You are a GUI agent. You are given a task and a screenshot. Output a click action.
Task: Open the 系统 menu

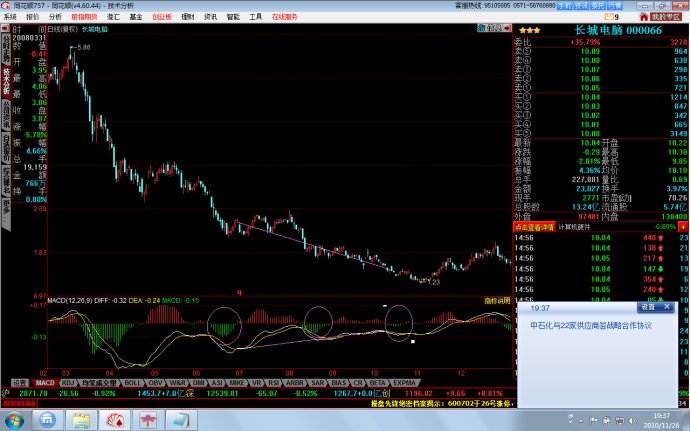coord(10,17)
